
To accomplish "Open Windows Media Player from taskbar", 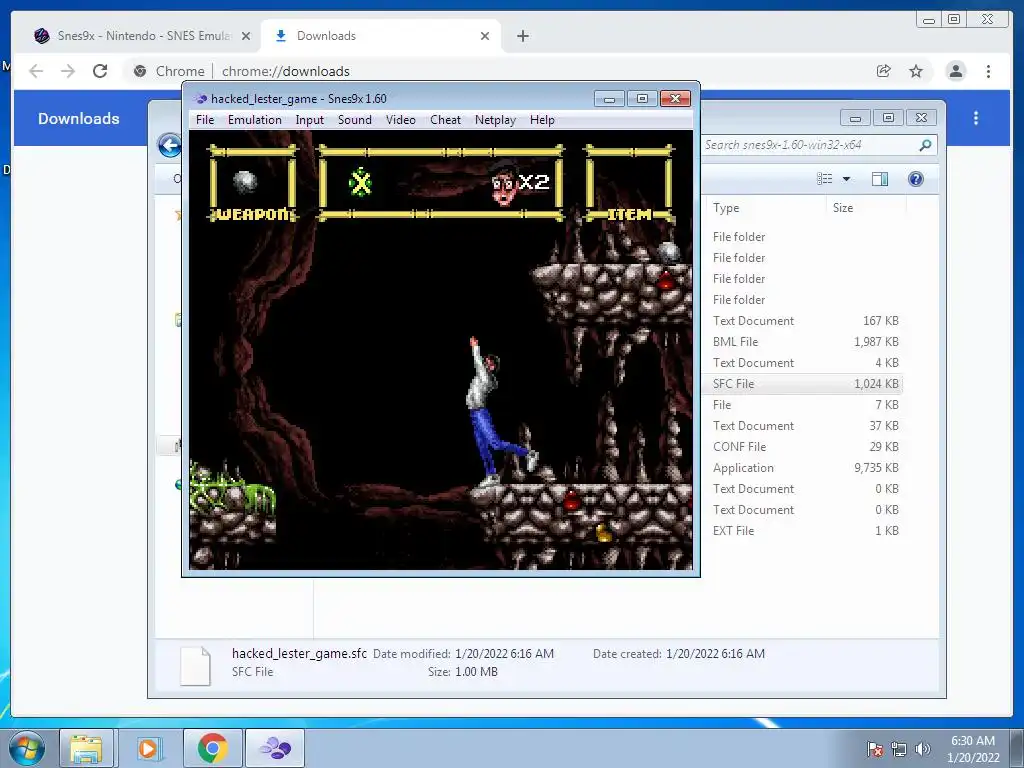I will (x=148, y=748).
